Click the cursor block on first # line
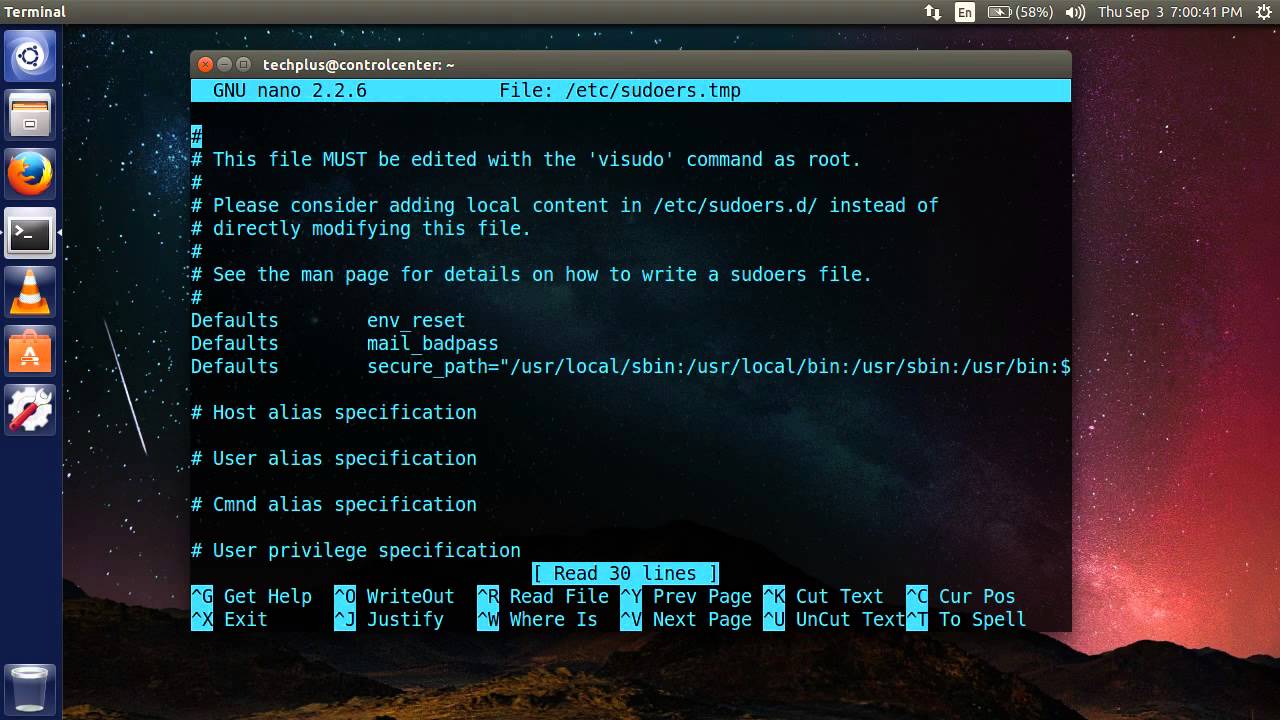This screenshot has height=720, width=1280. click(196, 137)
